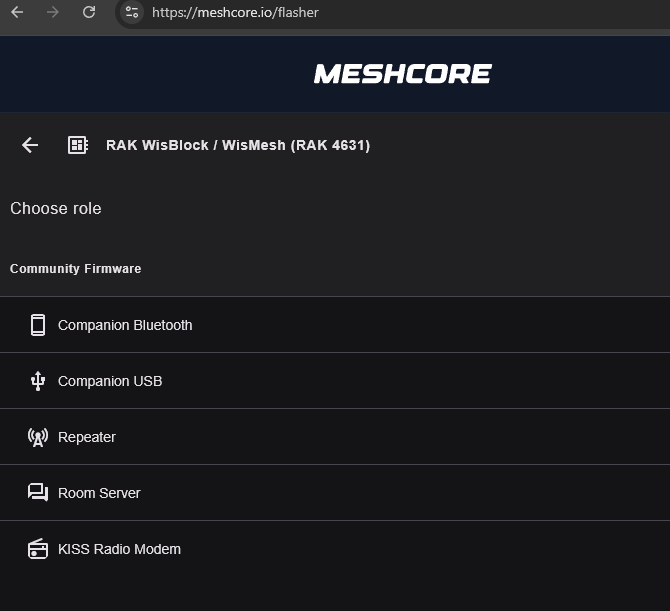Viewport: 670px width, 611px height.
Task: Click the browser back arrow
Action: point(17,12)
